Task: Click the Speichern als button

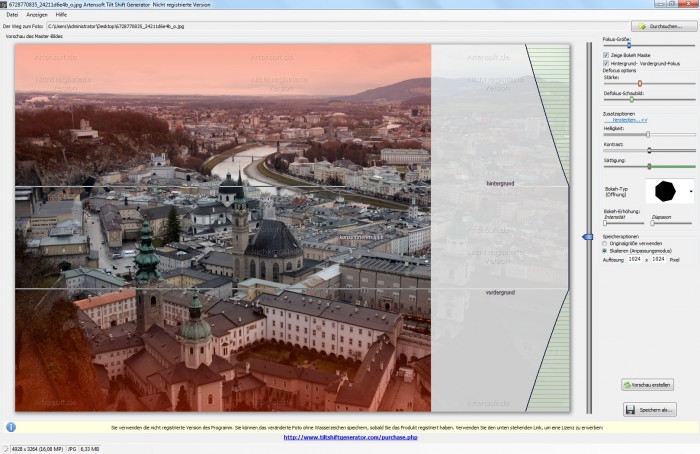Action: [650, 409]
